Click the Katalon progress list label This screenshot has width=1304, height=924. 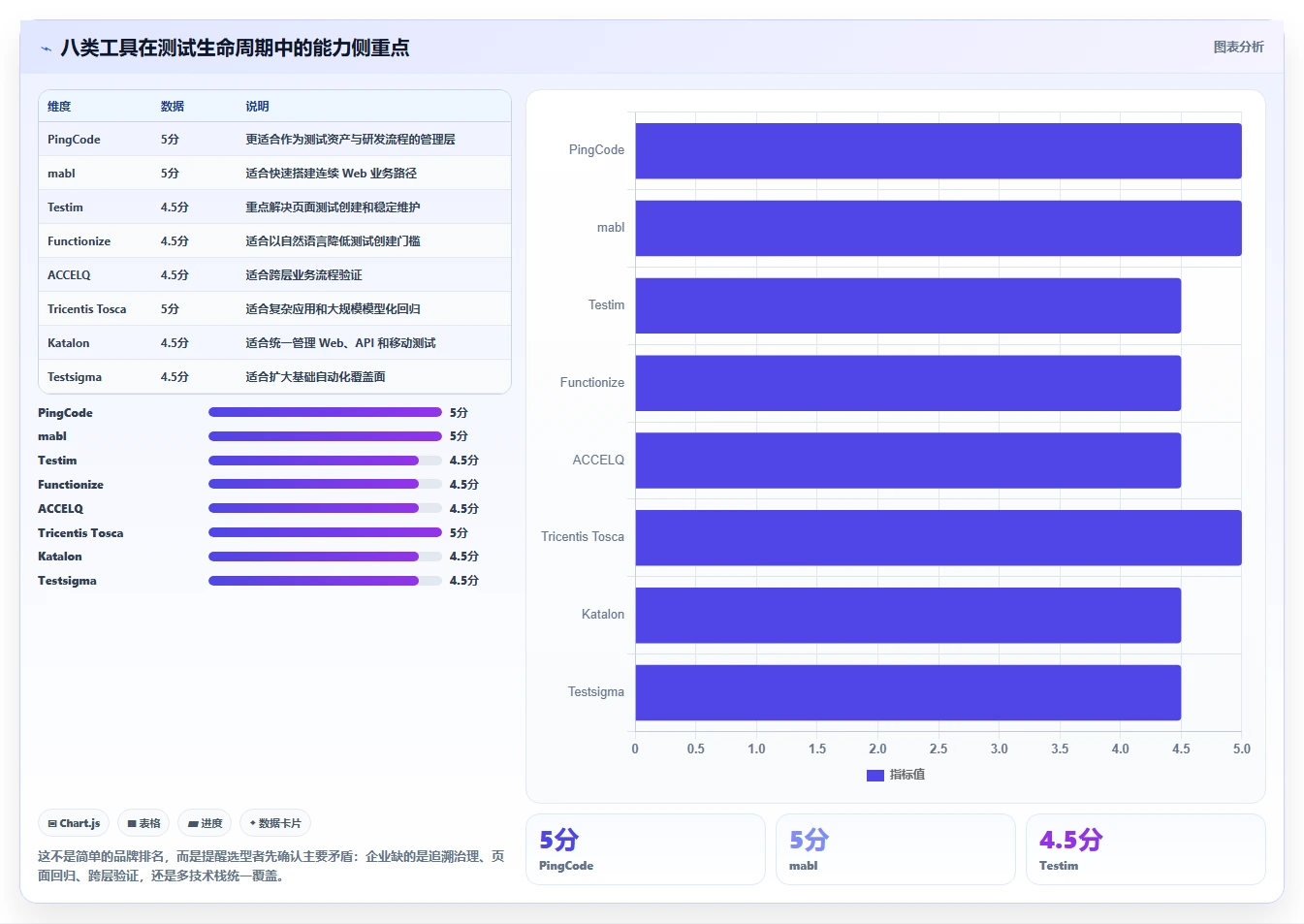coord(60,557)
